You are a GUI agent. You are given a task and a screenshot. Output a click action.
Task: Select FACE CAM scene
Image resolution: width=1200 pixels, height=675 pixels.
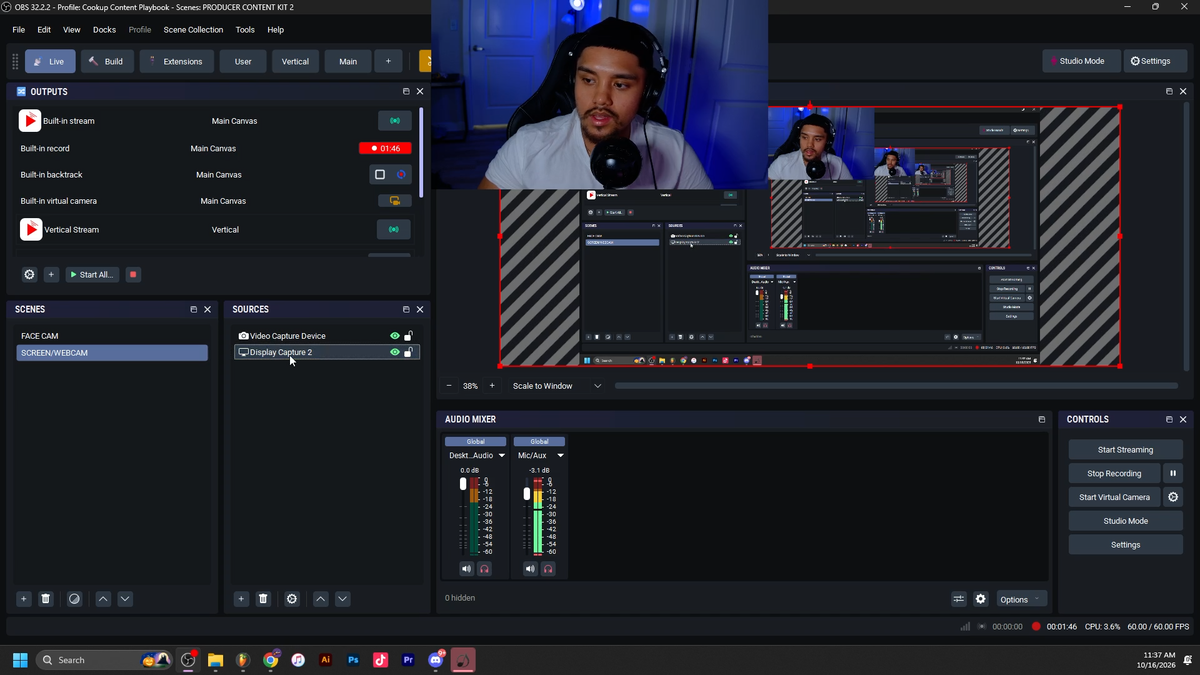(x=112, y=336)
